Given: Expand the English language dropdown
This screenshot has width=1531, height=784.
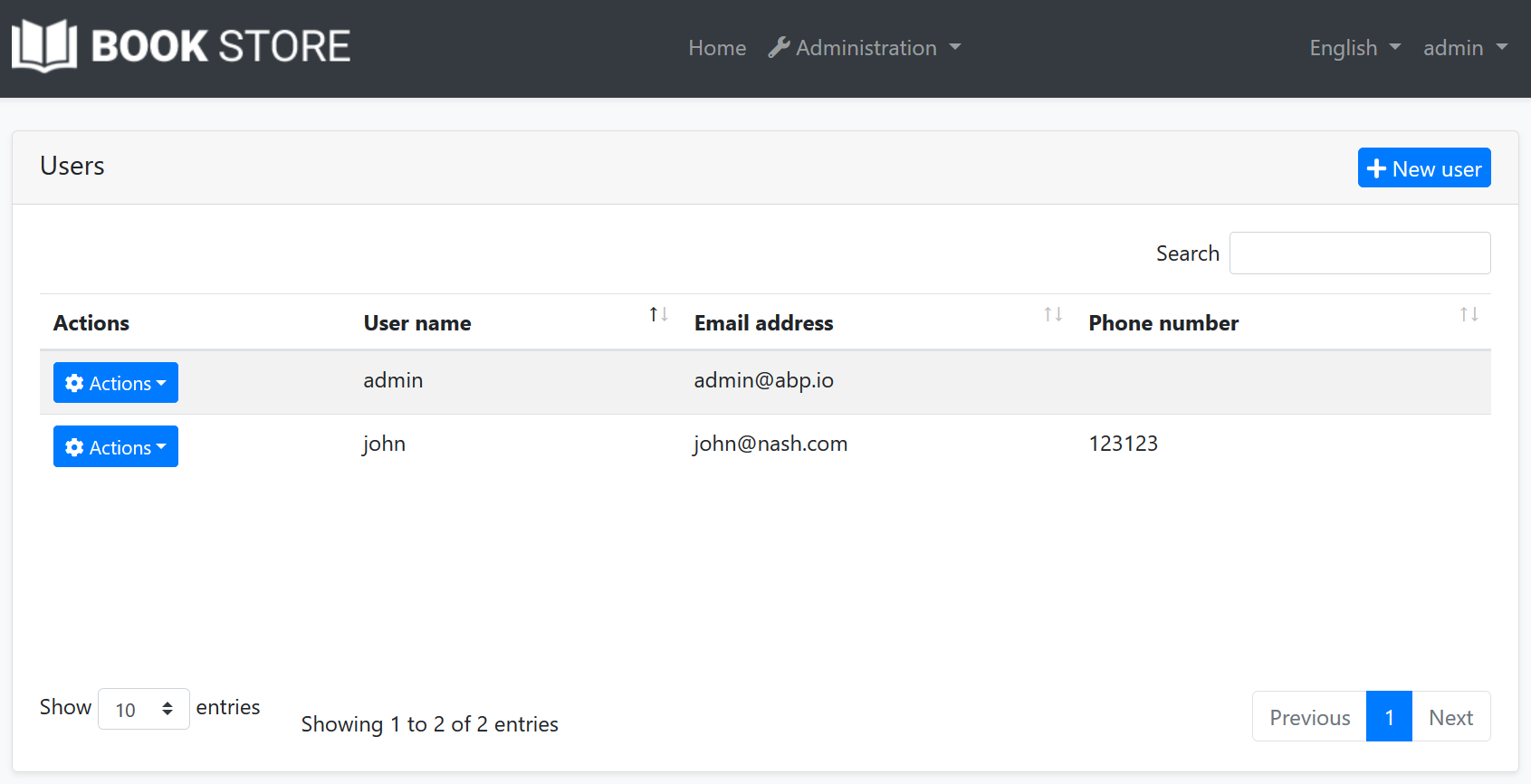Looking at the screenshot, I should 1354,48.
